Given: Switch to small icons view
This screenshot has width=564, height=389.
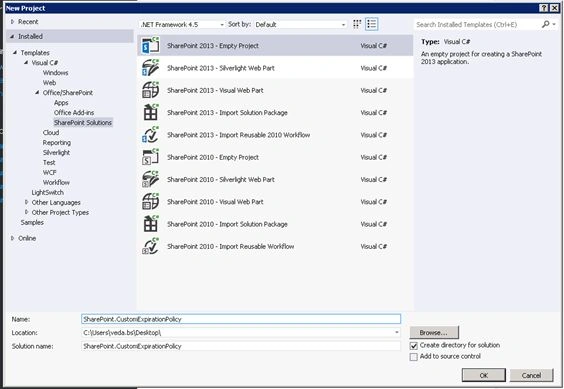Looking at the screenshot, I should tap(357, 24).
